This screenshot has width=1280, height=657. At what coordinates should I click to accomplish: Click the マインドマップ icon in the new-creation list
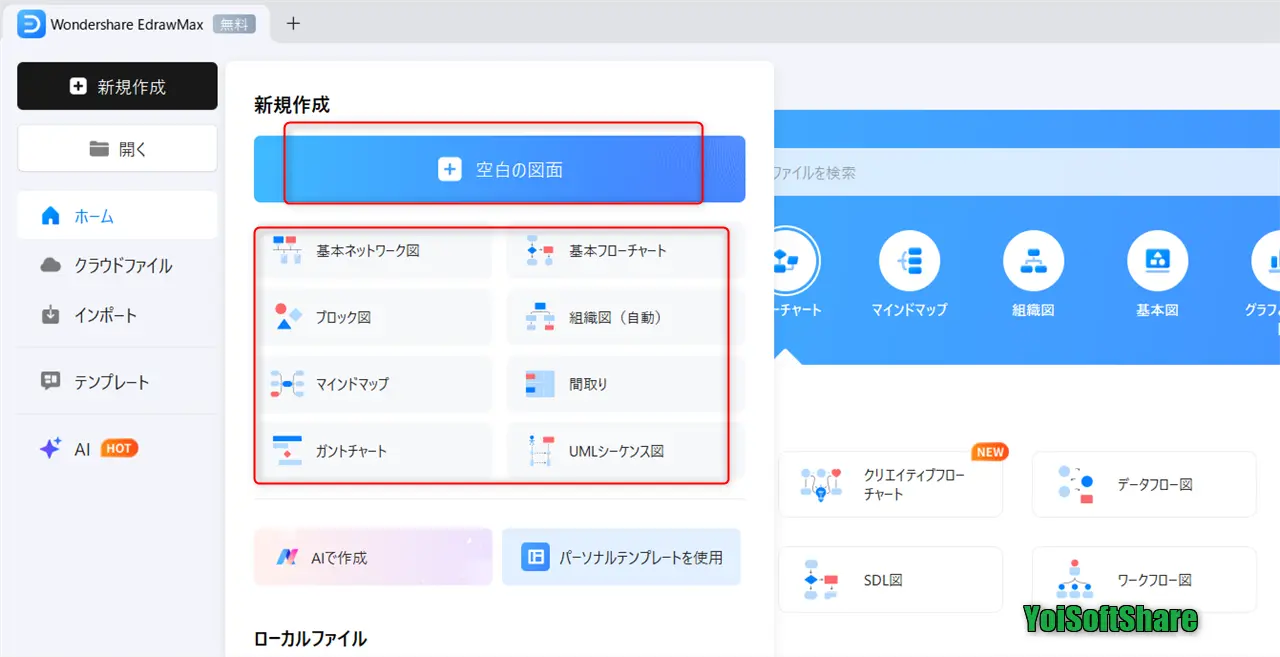287,384
